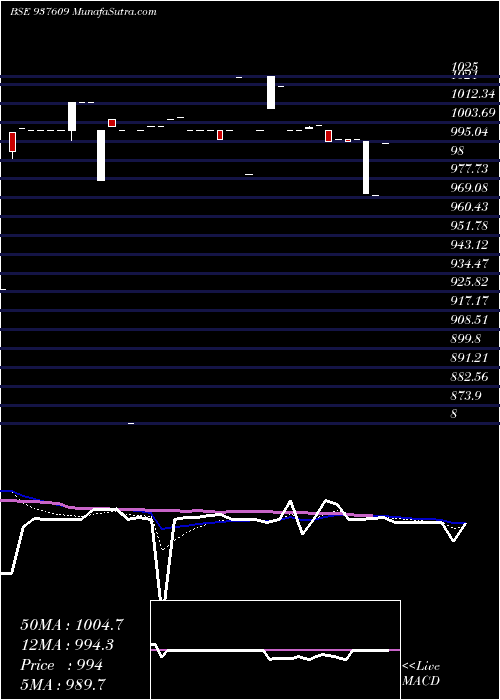Click the 977.73 price axis label
Viewport: 500px width, 700px height.
tap(470, 170)
